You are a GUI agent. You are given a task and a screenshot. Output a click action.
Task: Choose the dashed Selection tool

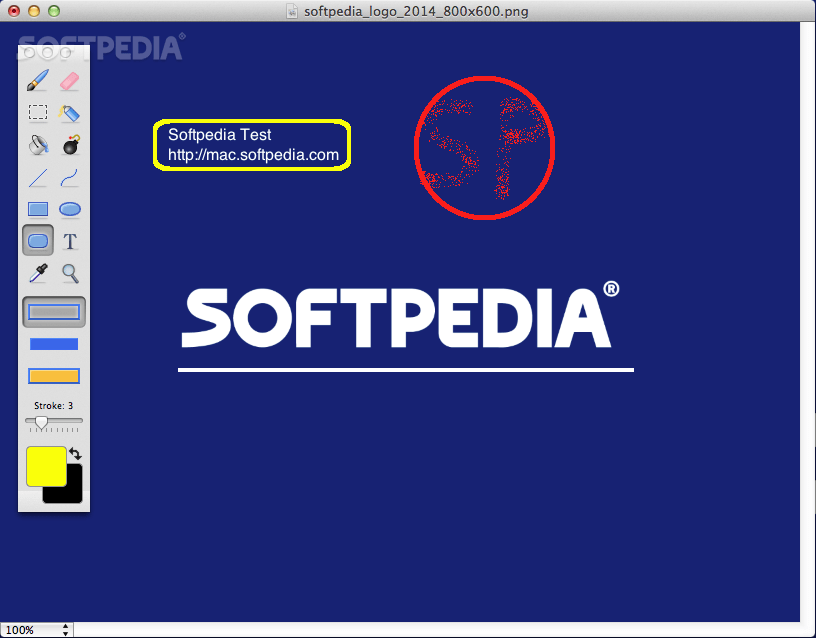tap(38, 112)
